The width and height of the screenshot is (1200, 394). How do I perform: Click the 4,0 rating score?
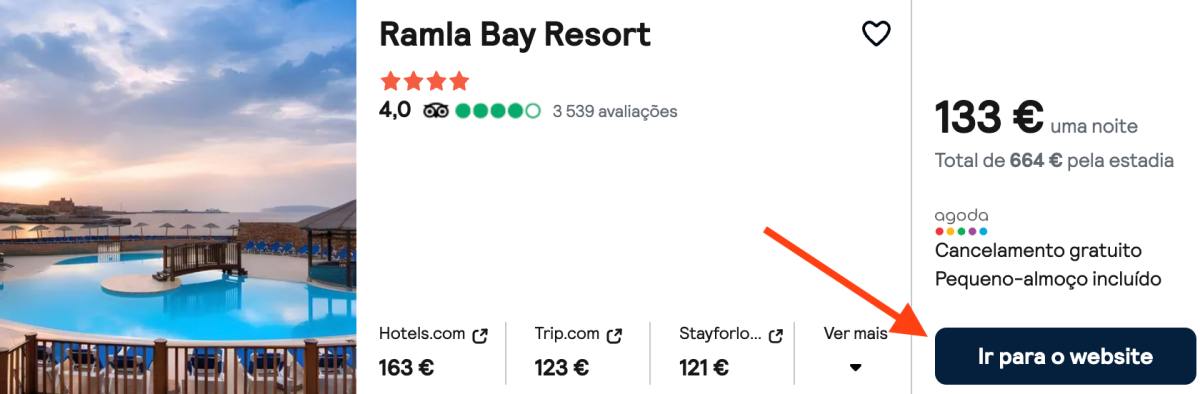[395, 111]
